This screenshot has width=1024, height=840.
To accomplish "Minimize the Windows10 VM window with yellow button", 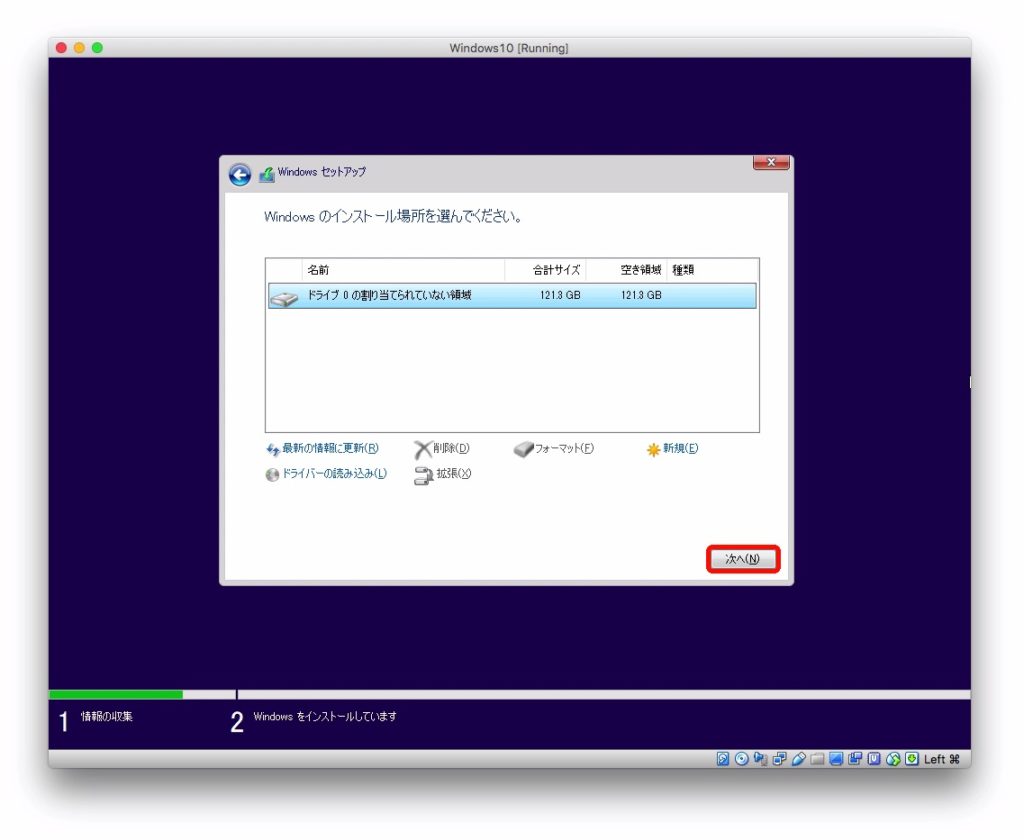I will click(79, 48).
